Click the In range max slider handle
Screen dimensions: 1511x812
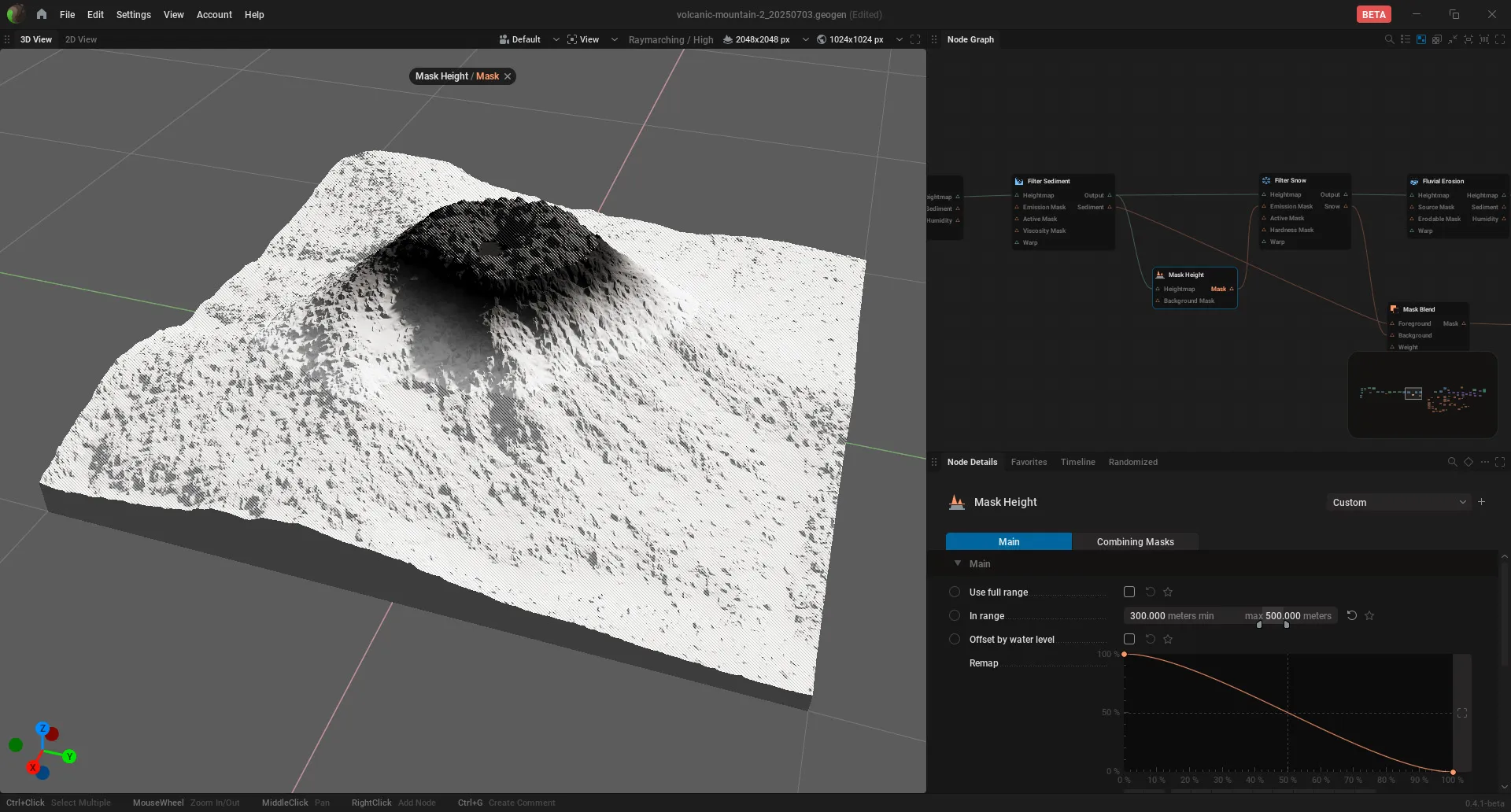coord(1287,625)
